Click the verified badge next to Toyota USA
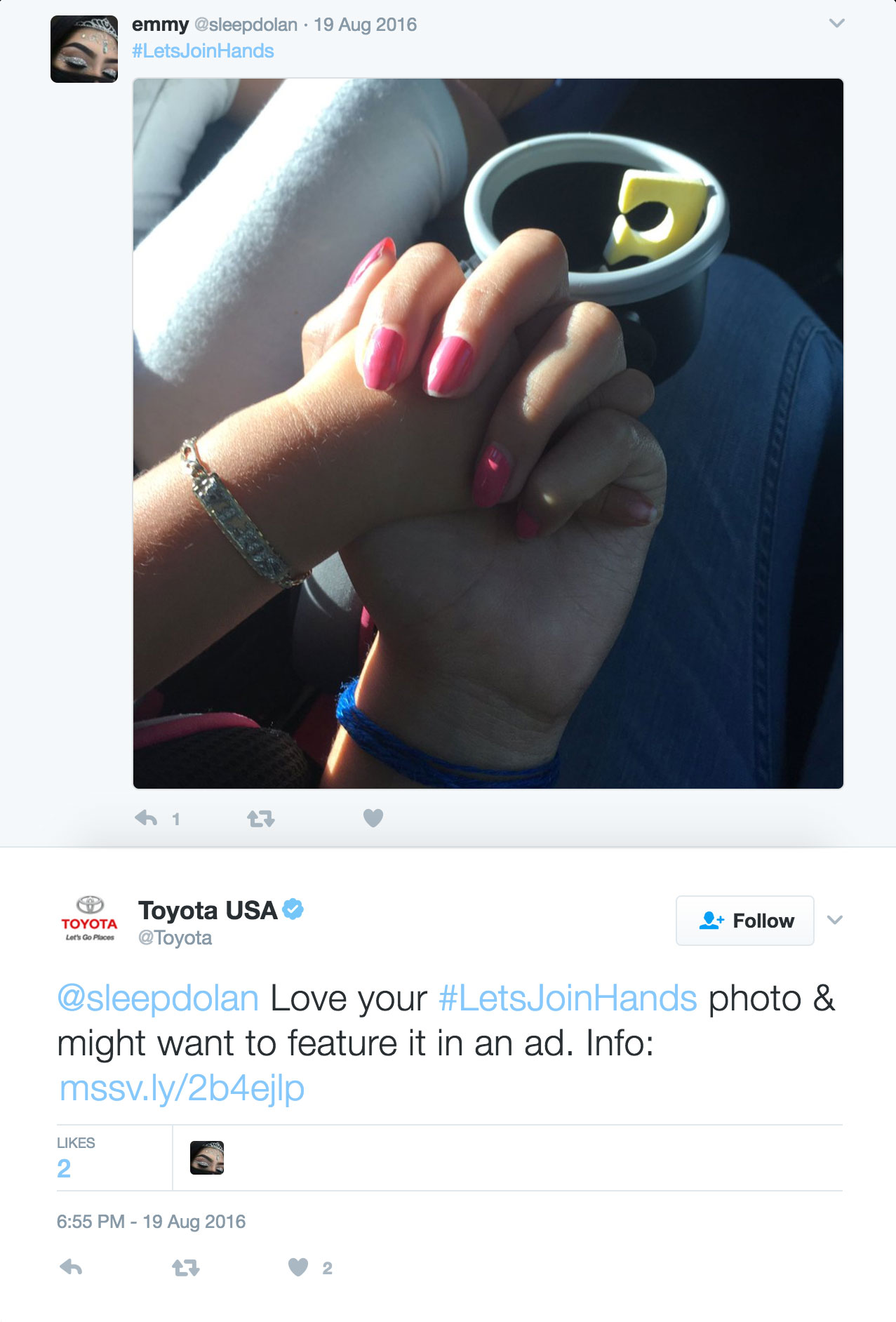 293,909
